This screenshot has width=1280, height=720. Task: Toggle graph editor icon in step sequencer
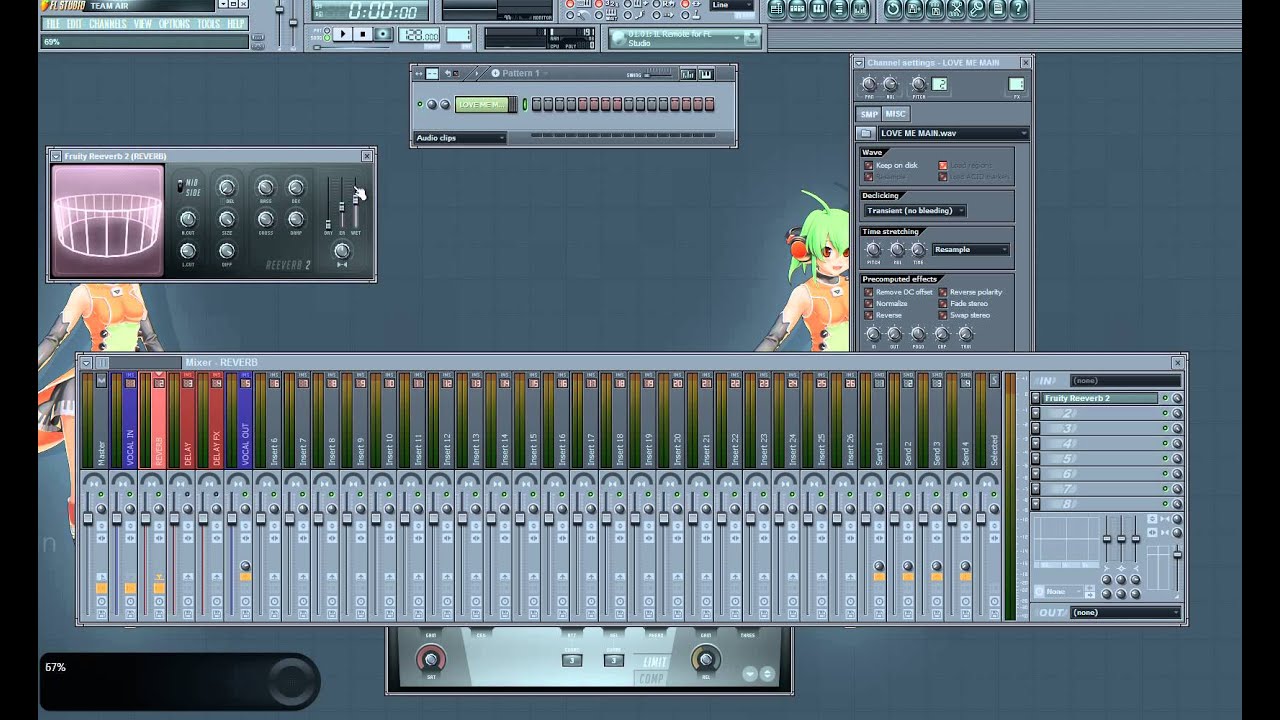688,74
